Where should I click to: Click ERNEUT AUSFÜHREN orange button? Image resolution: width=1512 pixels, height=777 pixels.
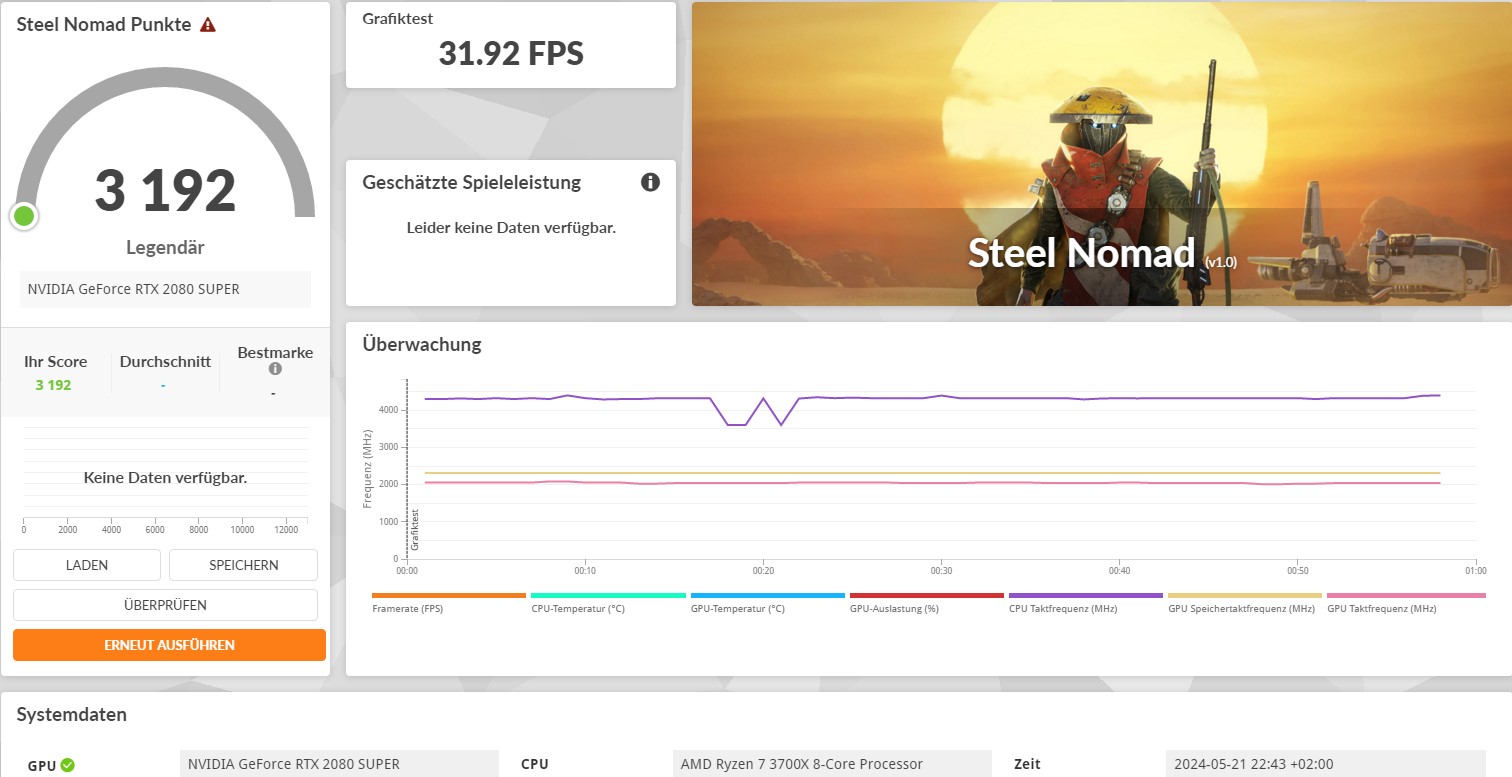pos(169,645)
